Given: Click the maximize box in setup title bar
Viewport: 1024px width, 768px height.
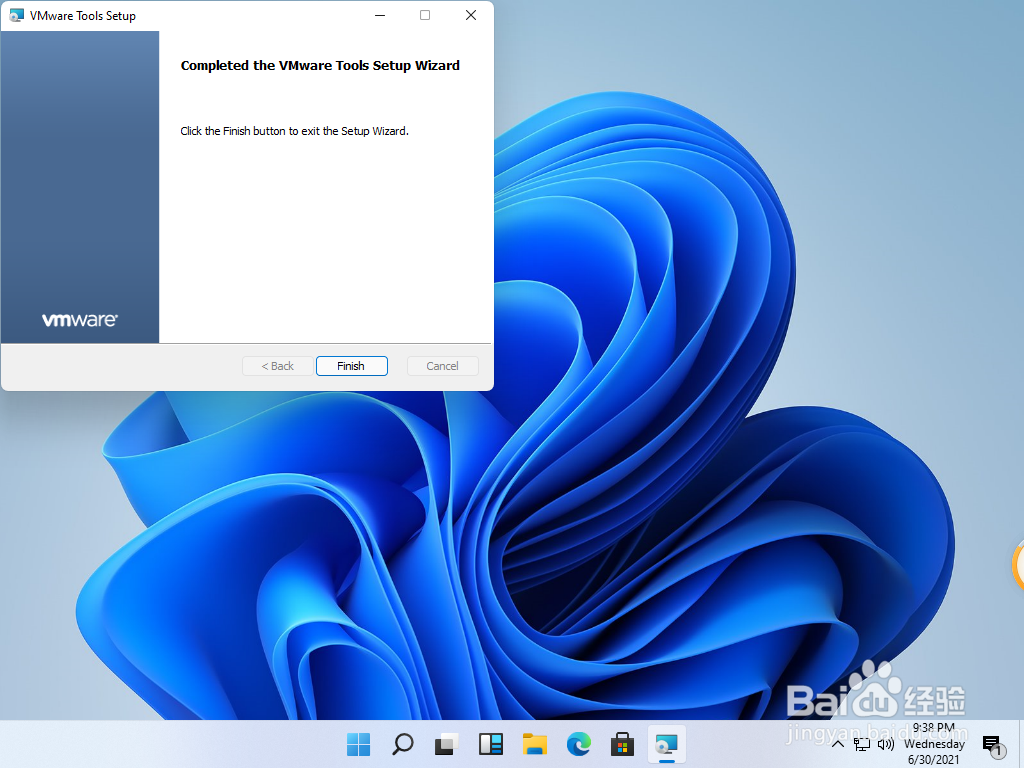Looking at the screenshot, I should tap(425, 15).
